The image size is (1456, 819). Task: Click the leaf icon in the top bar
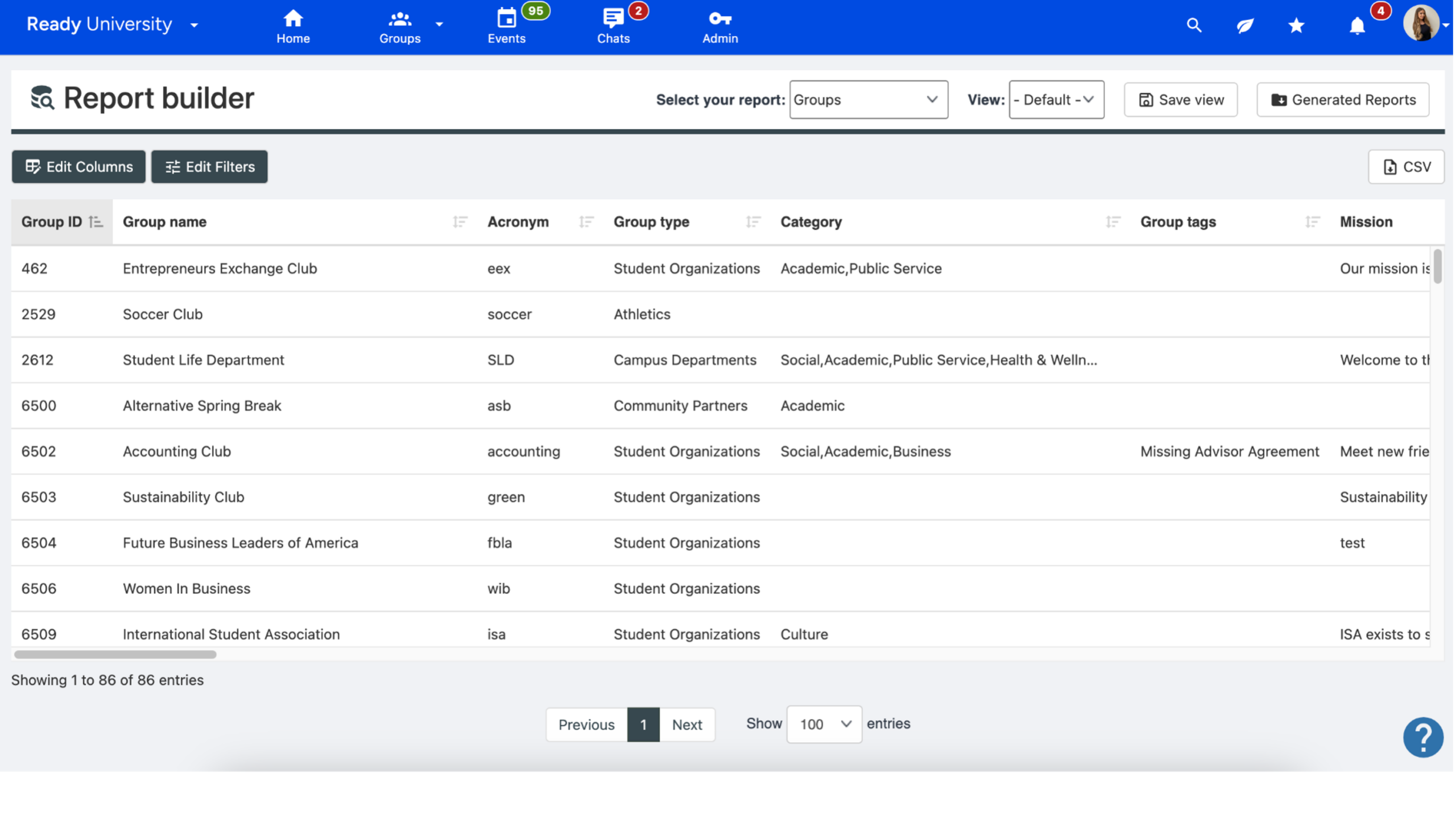(x=1245, y=25)
